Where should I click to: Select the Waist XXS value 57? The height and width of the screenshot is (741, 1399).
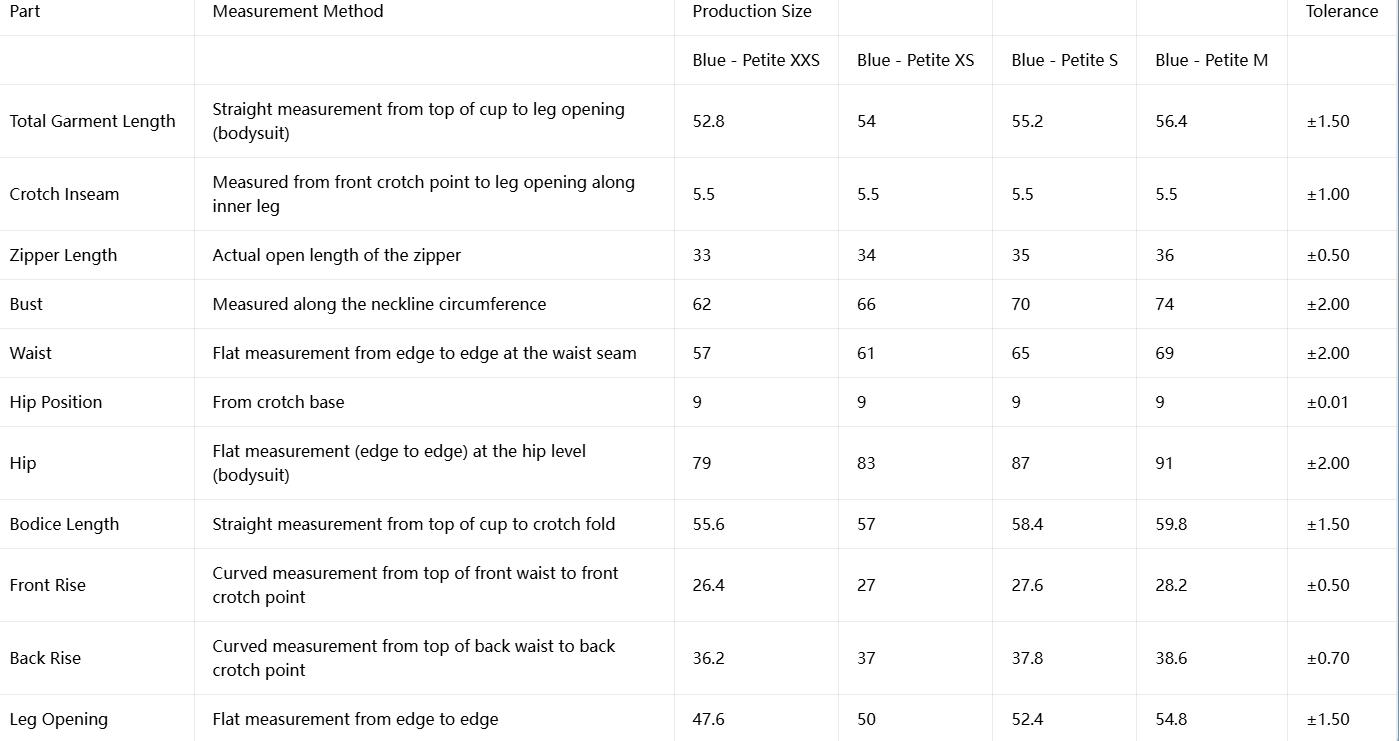pos(702,353)
